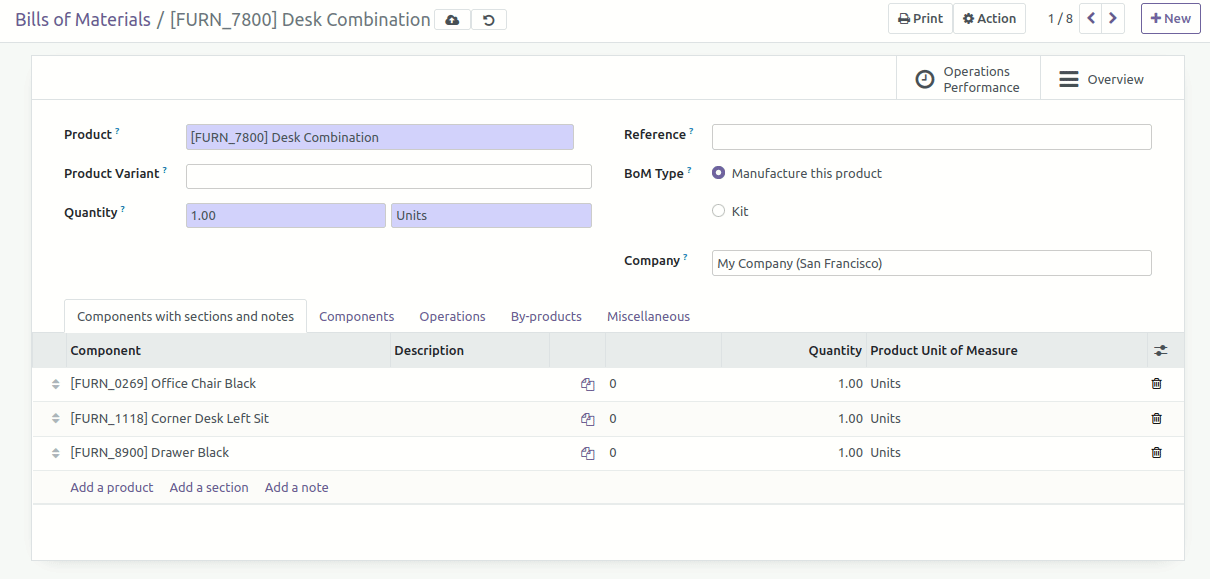This screenshot has height=579, width=1210.
Task: Go to previous record arrow
Action: click(x=1091, y=18)
